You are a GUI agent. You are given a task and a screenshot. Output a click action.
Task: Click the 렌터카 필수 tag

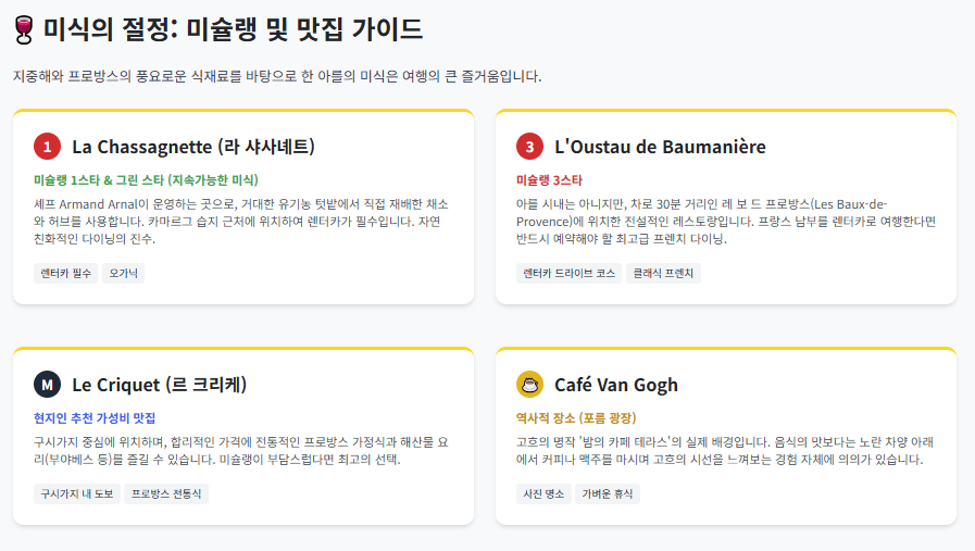tap(66, 273)
